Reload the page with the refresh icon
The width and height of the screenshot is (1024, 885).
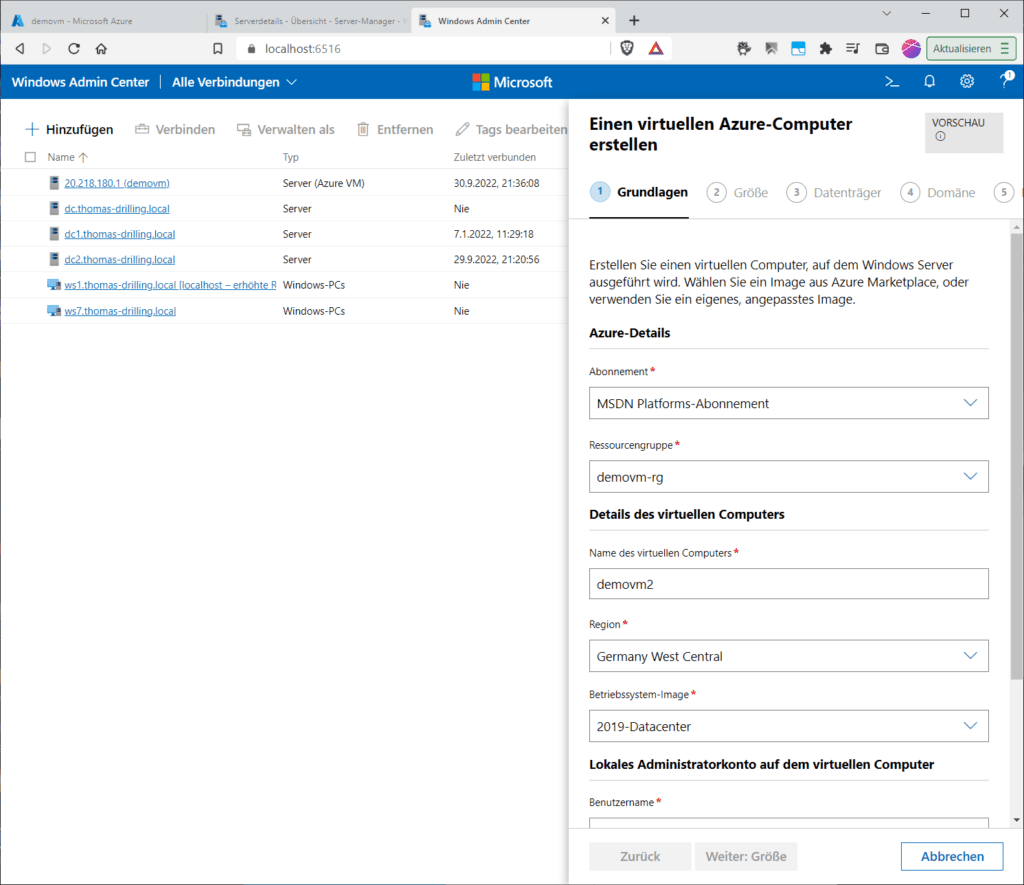tap(74, 48)
